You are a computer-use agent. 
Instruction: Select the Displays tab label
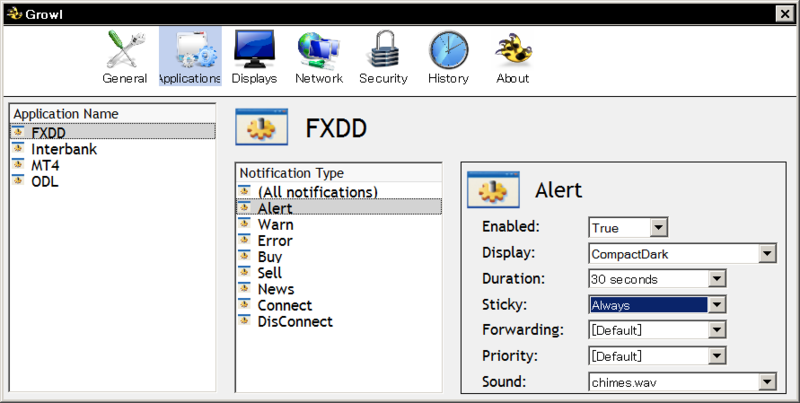(x=254, y=79)
